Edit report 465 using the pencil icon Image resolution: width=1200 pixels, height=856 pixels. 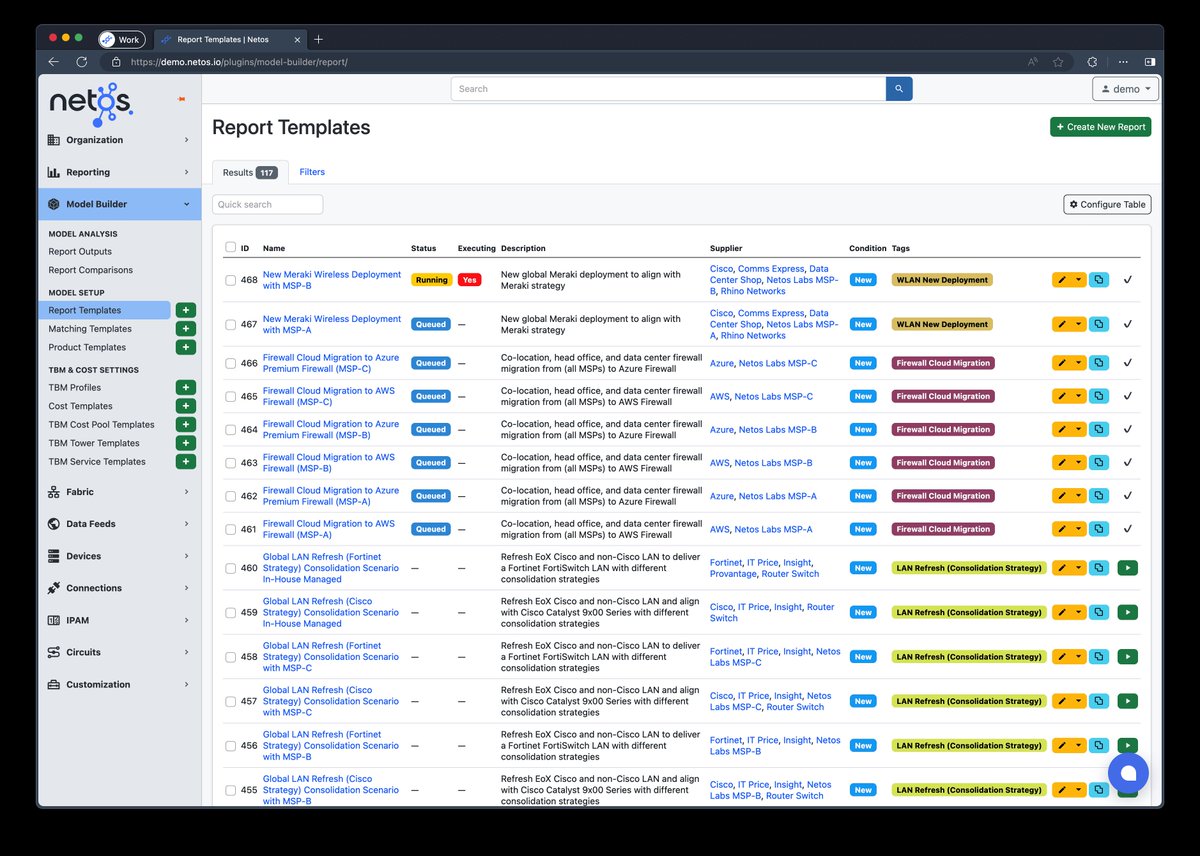(1062, 396)
